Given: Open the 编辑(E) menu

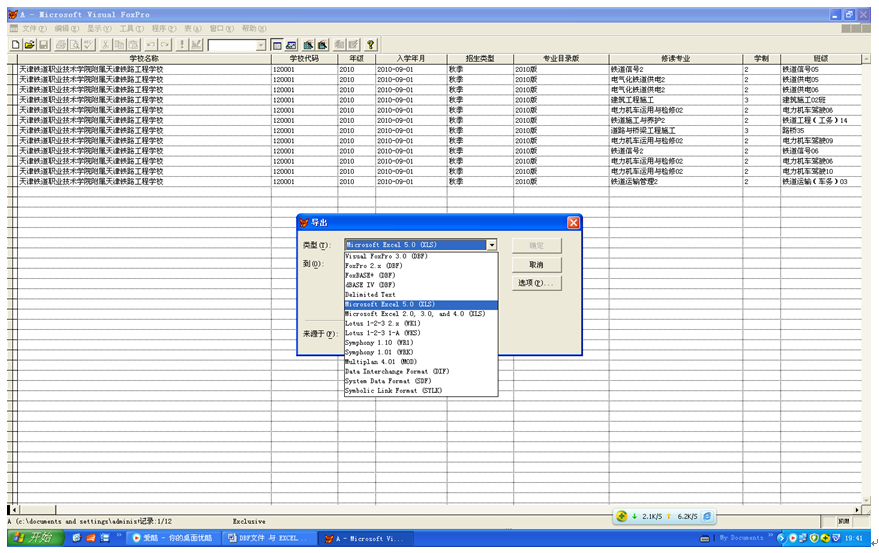Looking at the screenshot, I should 67,29.
